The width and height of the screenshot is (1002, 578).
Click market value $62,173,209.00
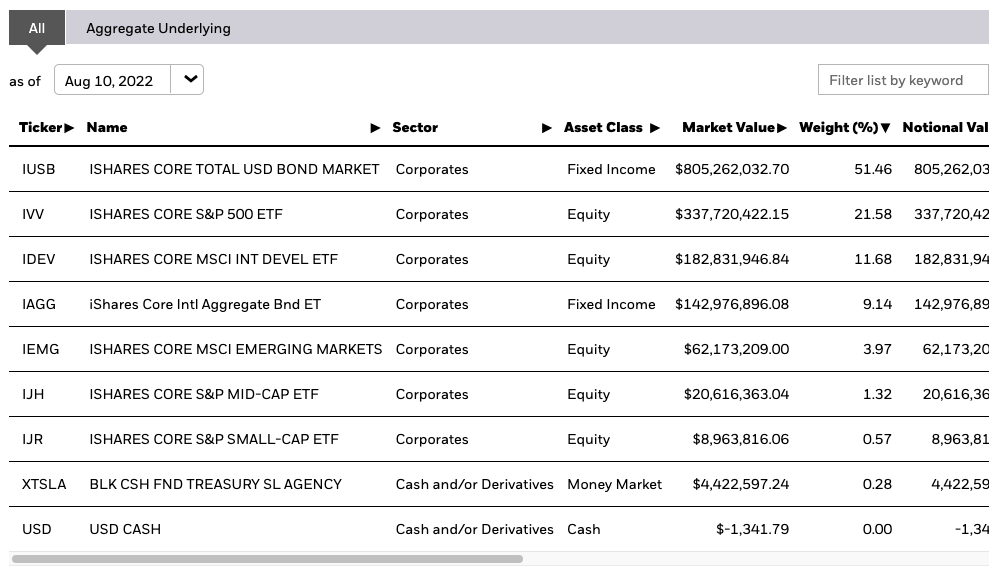point(736,349)
